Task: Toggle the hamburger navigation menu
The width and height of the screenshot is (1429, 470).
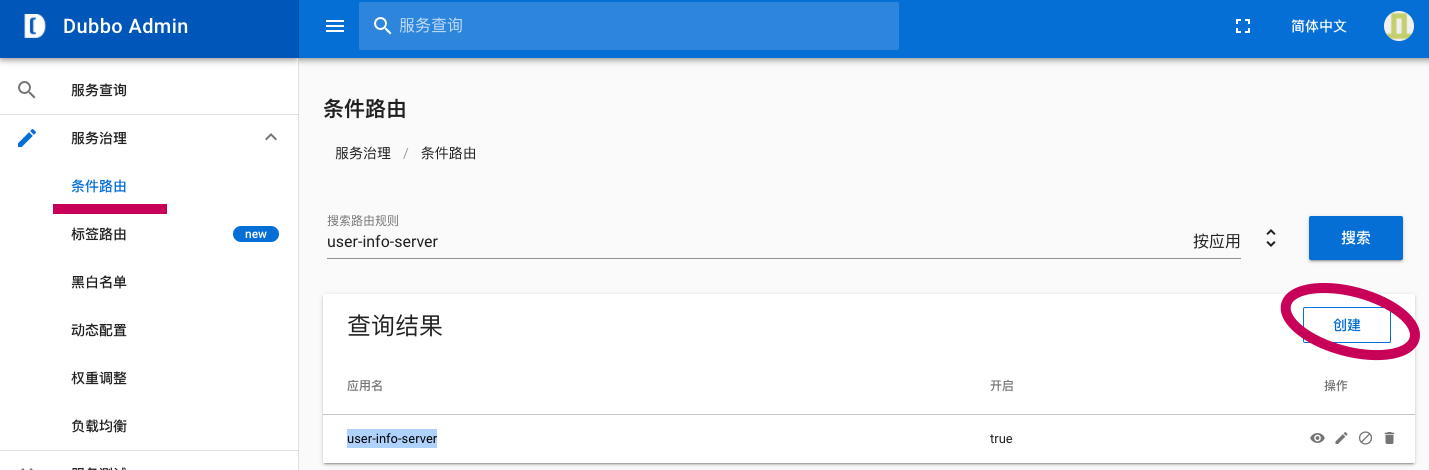Action: 335,27
